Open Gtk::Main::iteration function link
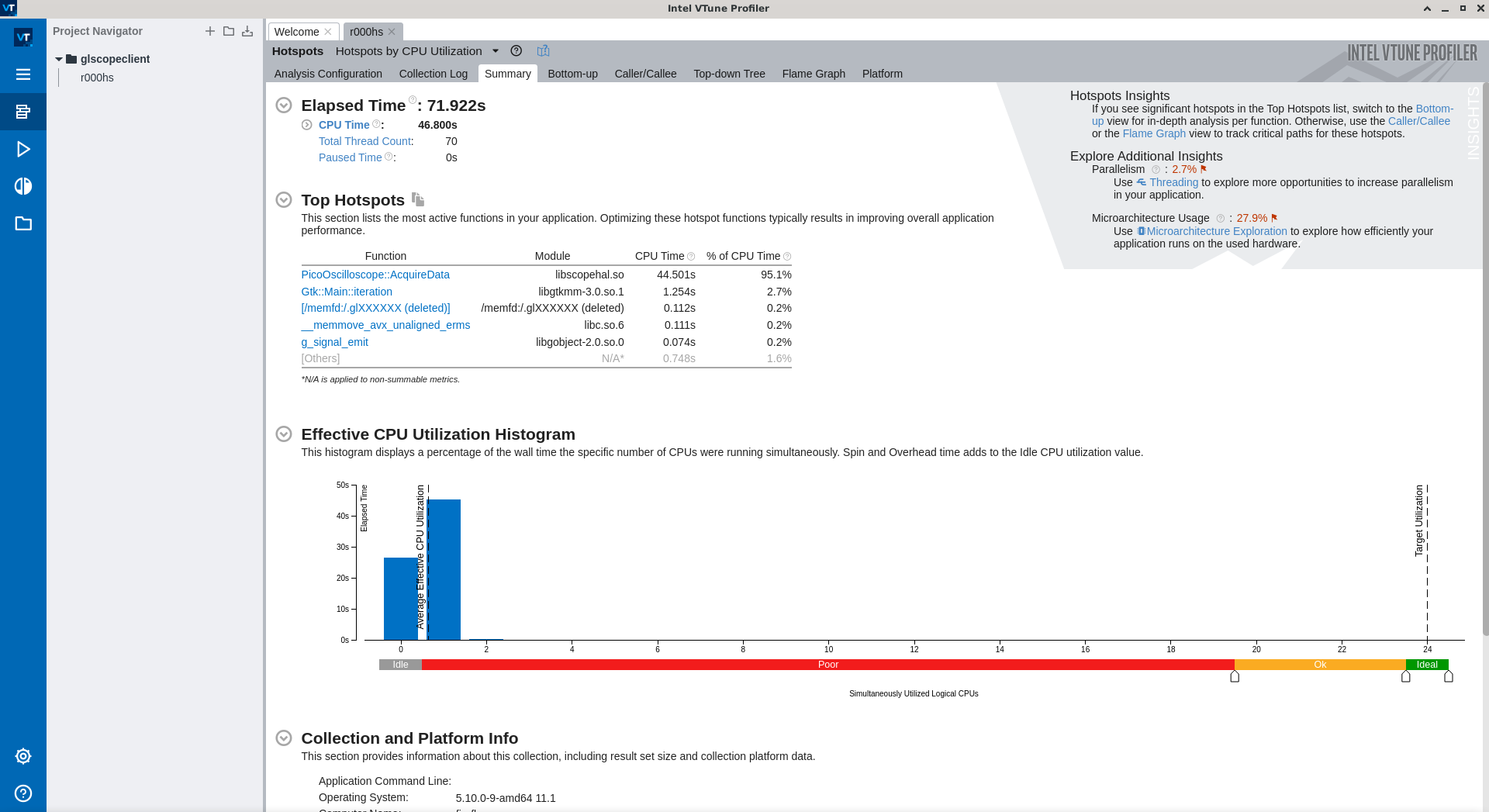The image size is (1489, 812). click(347, 292)
